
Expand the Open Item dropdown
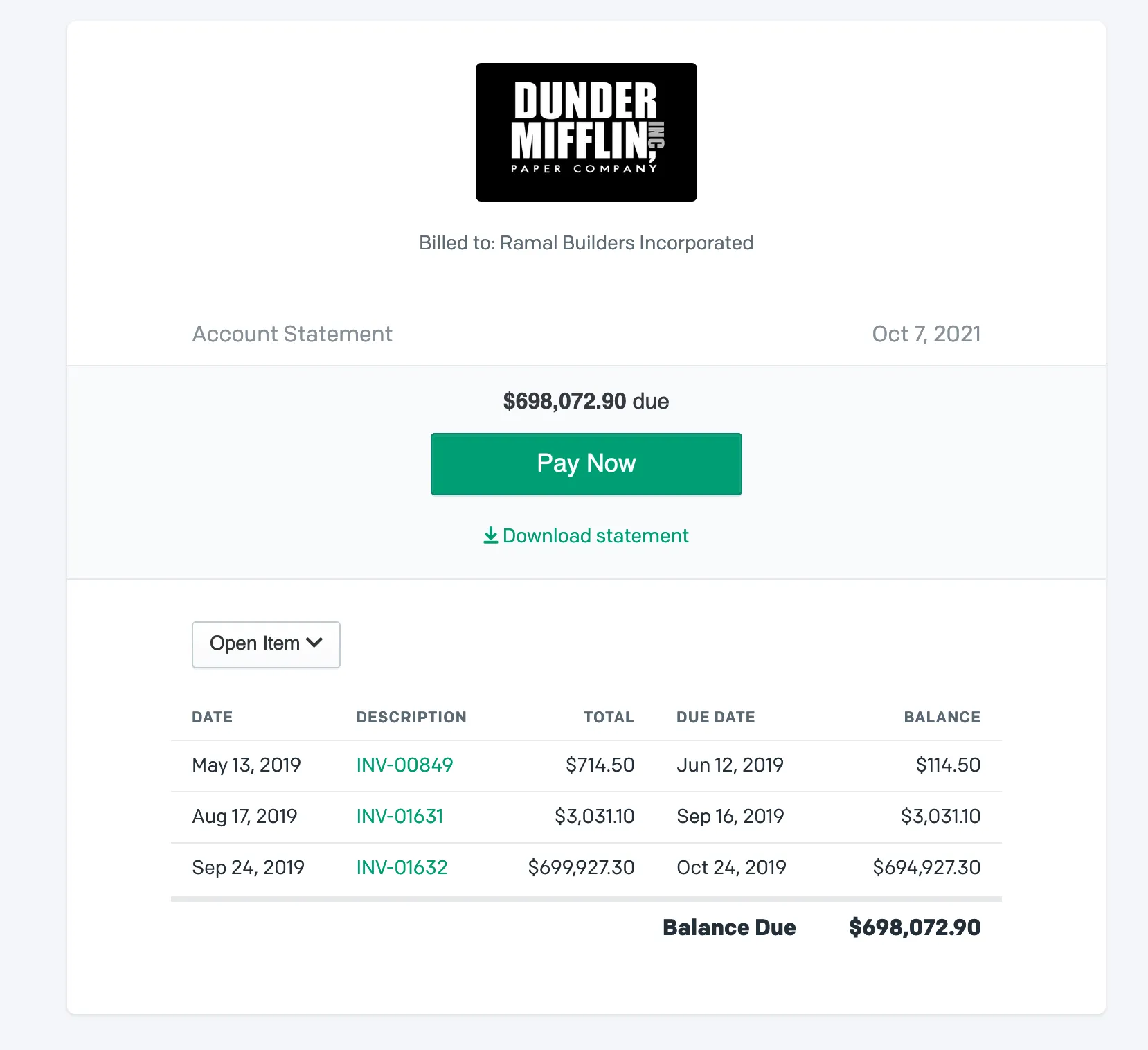(266, 644)
